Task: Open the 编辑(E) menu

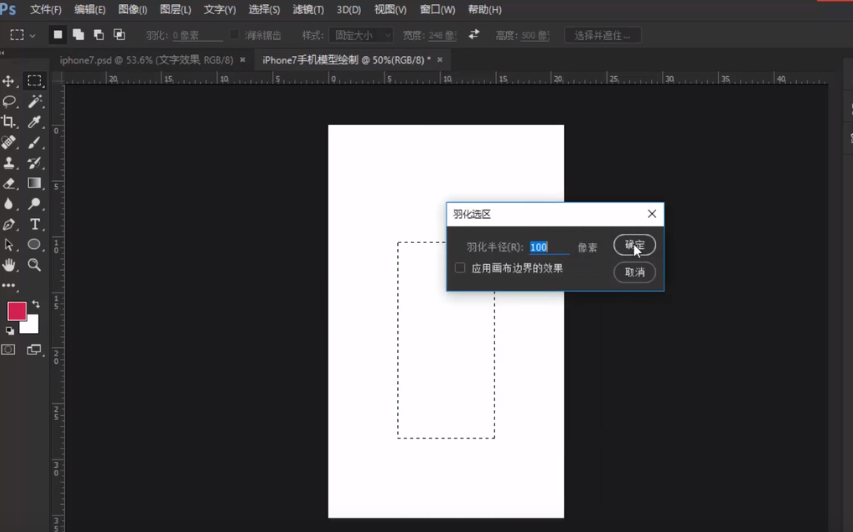Action: coord(90,10)
